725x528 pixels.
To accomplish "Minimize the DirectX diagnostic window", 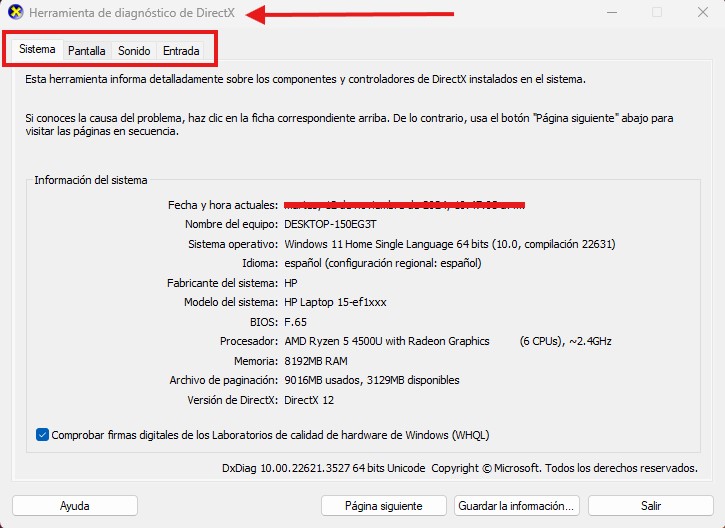I will click(612, 12).
